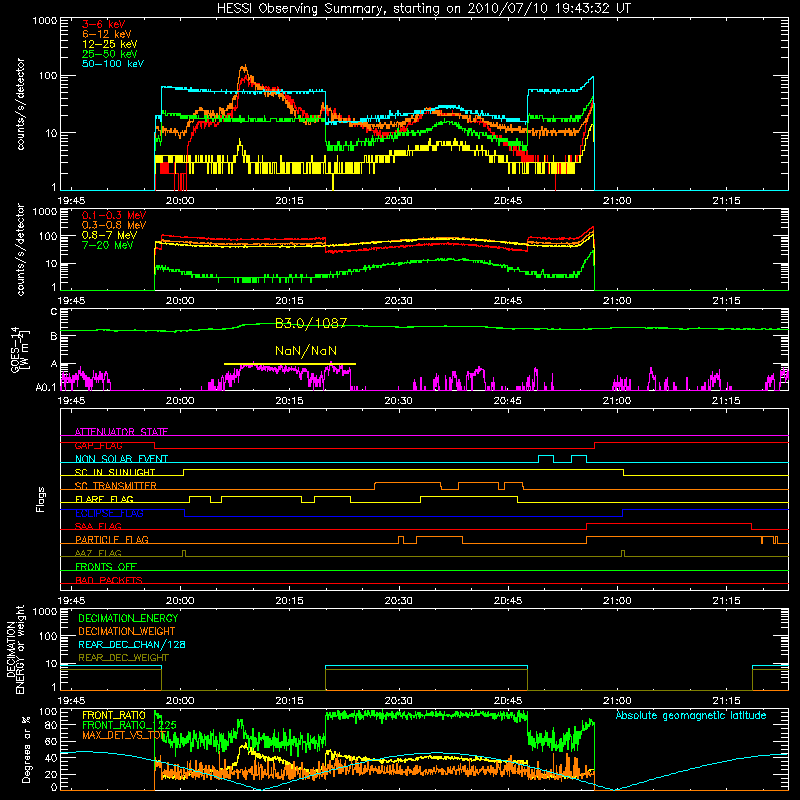Click the NON_SOLAR_EVENT flag label
This screenshot has height=800, width=800.
click(121, 459)
